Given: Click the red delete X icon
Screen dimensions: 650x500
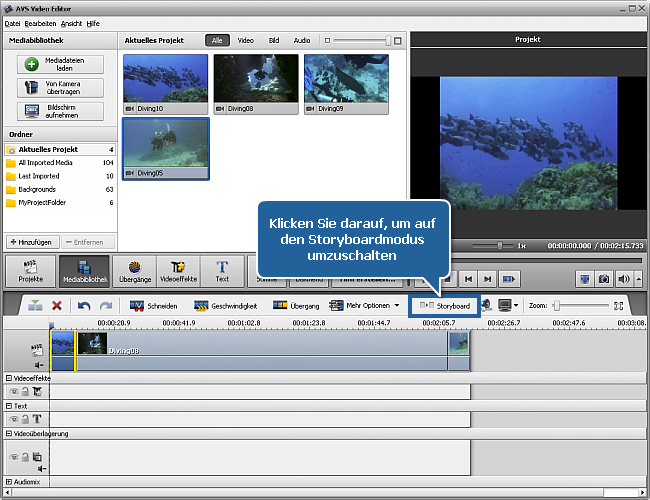Looking at the screenshot, I should coord(57,305).
